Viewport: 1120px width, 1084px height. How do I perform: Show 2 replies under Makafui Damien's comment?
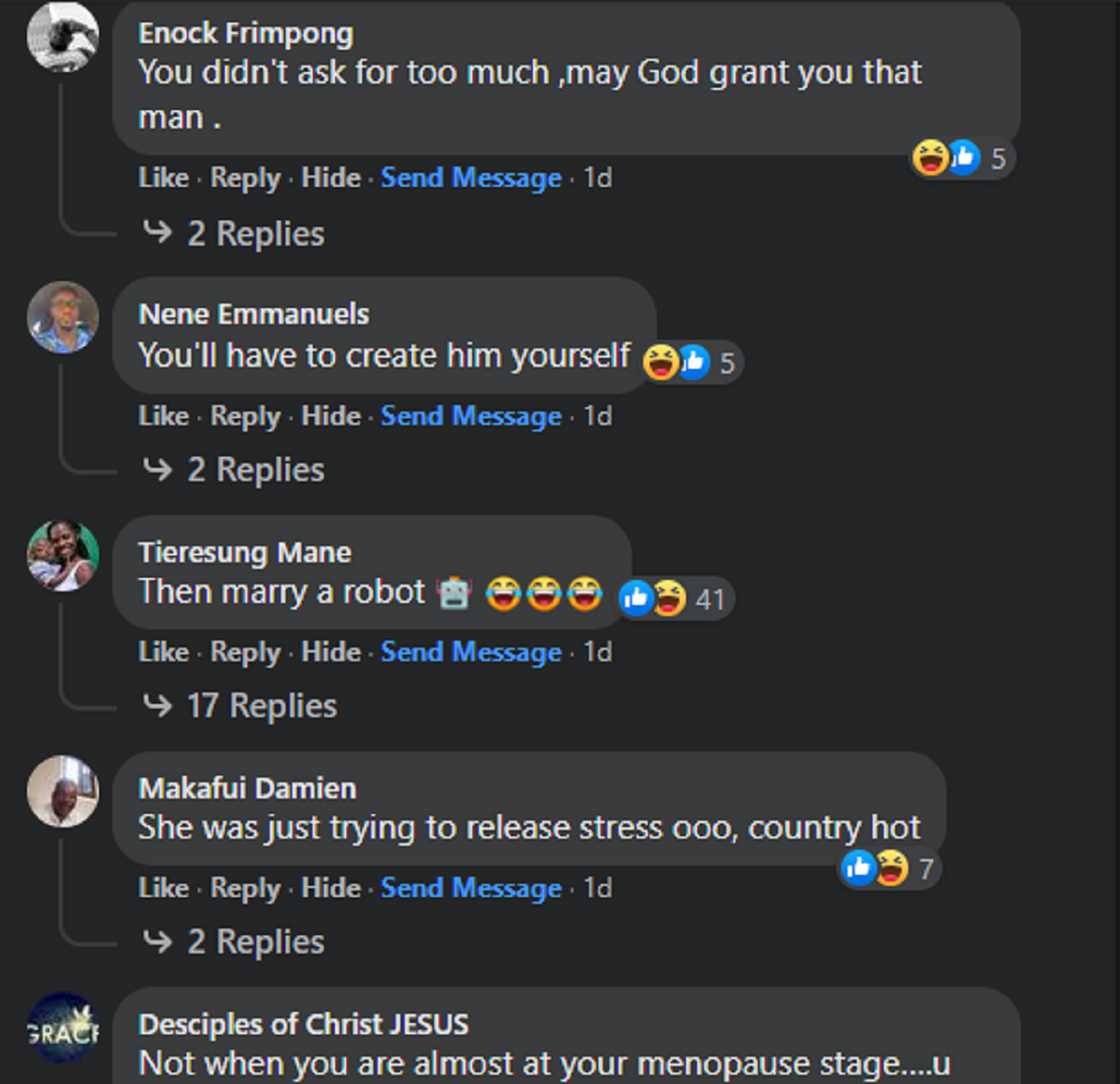tap(255, 942)
